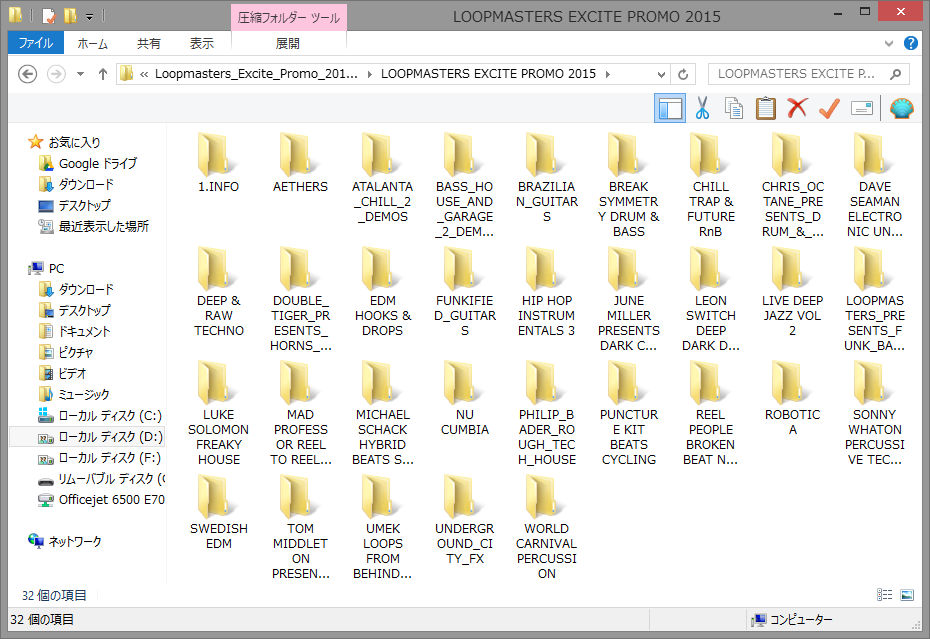
Task: Click the orange checkmark icon
Action: (829, 109)
